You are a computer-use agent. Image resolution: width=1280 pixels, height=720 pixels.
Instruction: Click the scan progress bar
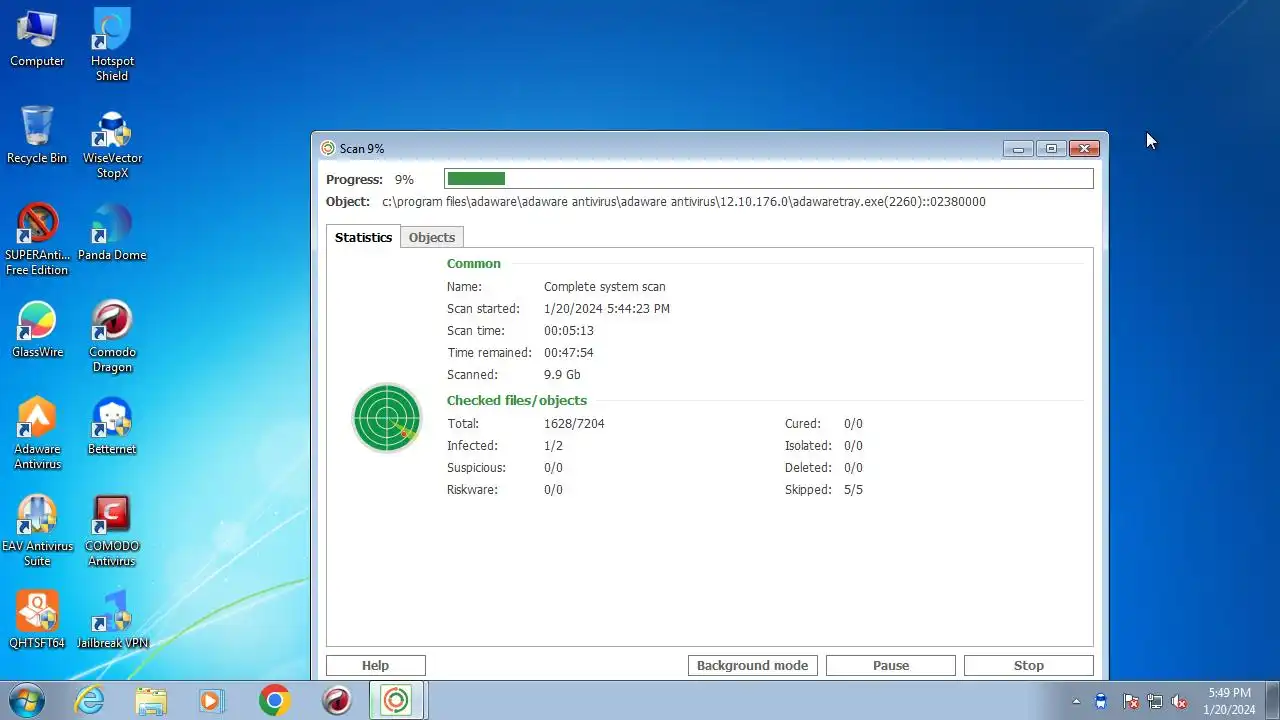769,179
